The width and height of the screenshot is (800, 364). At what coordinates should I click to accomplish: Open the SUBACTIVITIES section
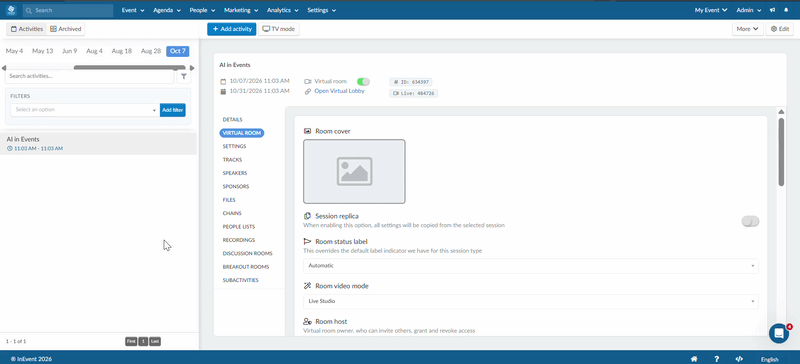[240, 280]
